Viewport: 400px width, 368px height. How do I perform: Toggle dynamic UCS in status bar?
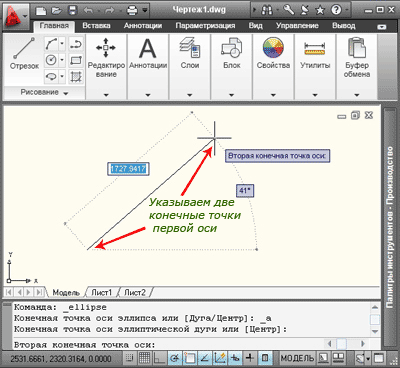[220, 359]
